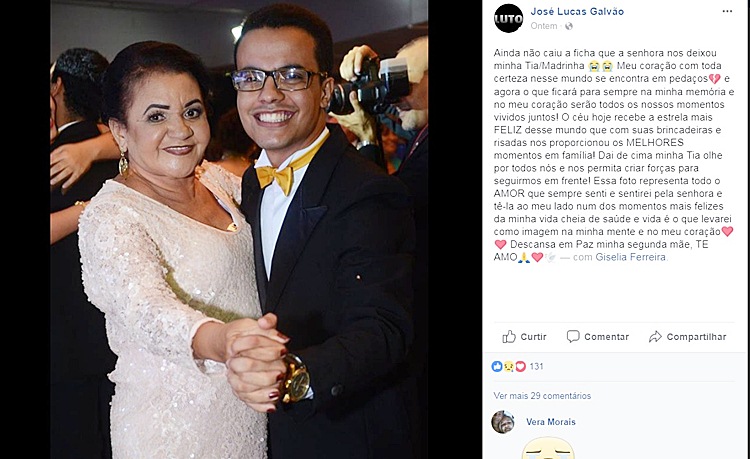Click the Compartilhar button label
This screenshot has height=459, width=750.
coord(696,337)
